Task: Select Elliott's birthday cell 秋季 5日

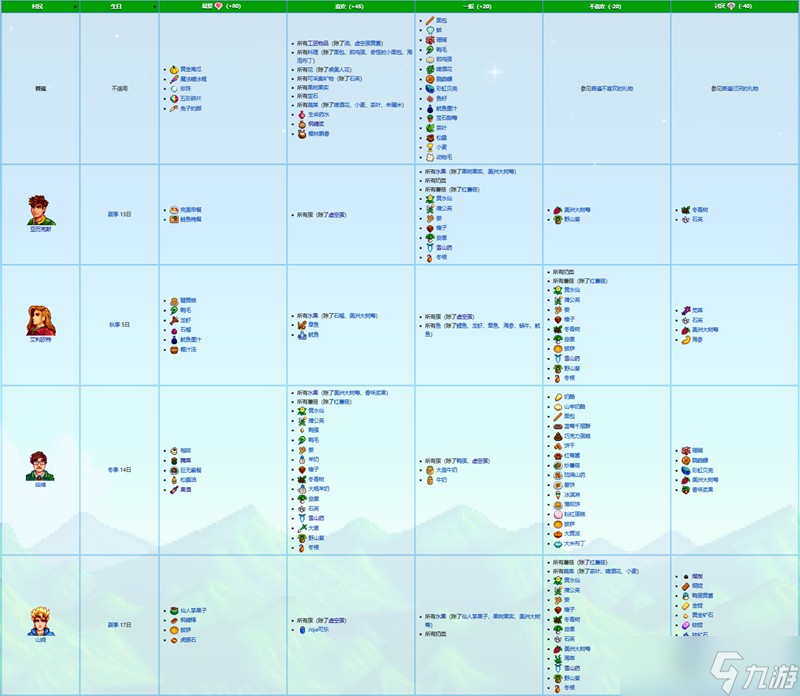Action: 119,325
